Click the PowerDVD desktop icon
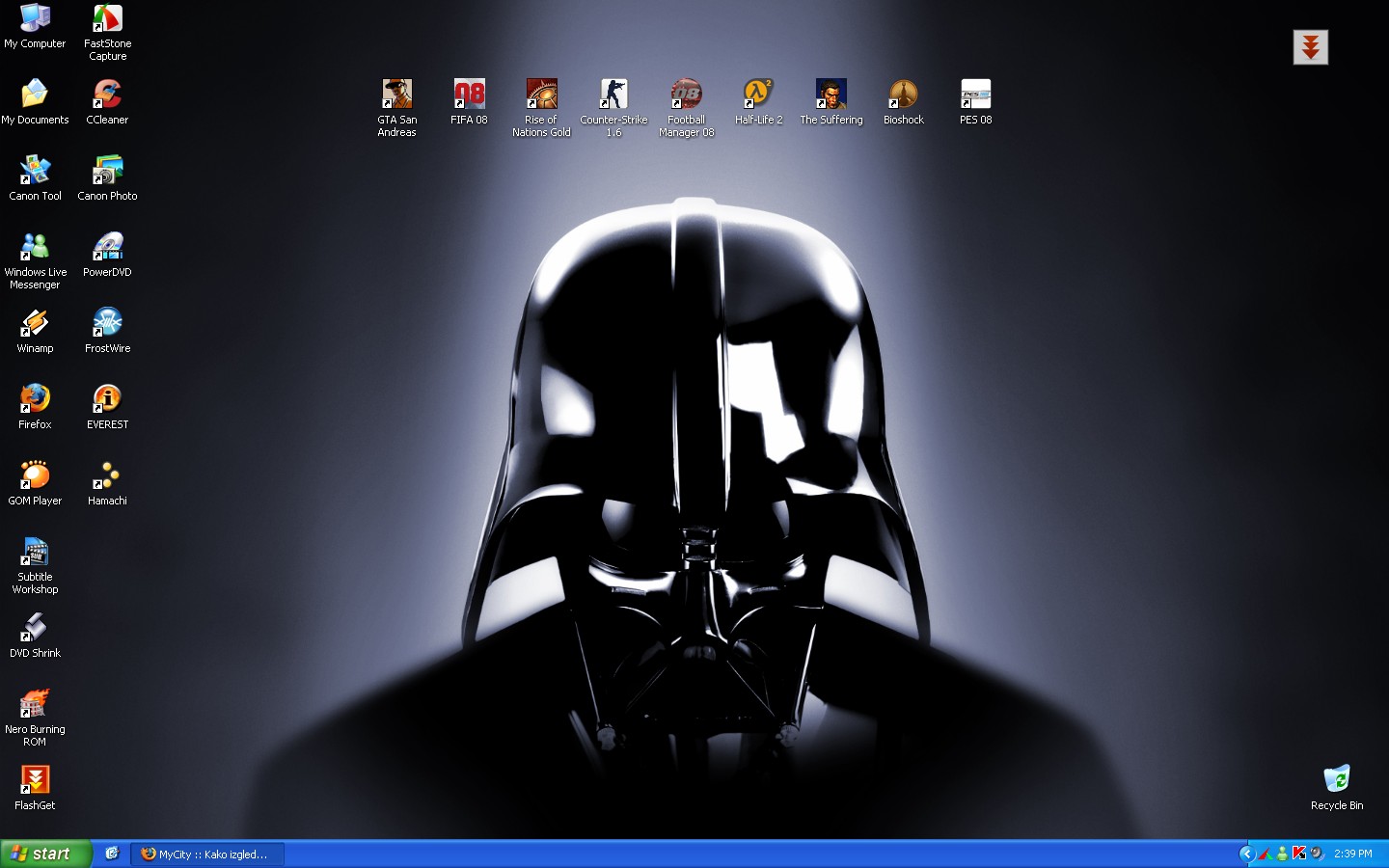The width and height of the screenshot is (1389, 868). click(x=107, y=255)
